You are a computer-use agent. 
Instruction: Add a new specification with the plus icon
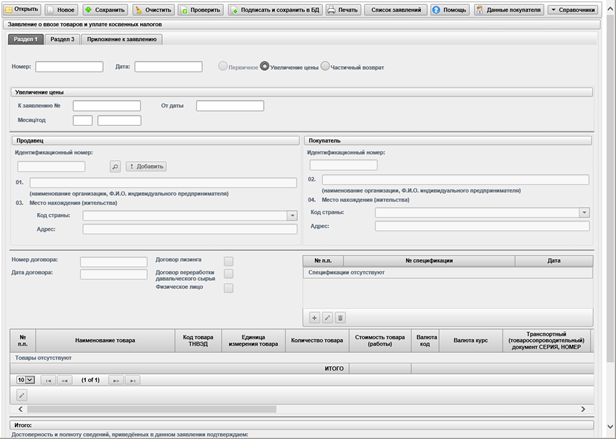tap(314, 317)
